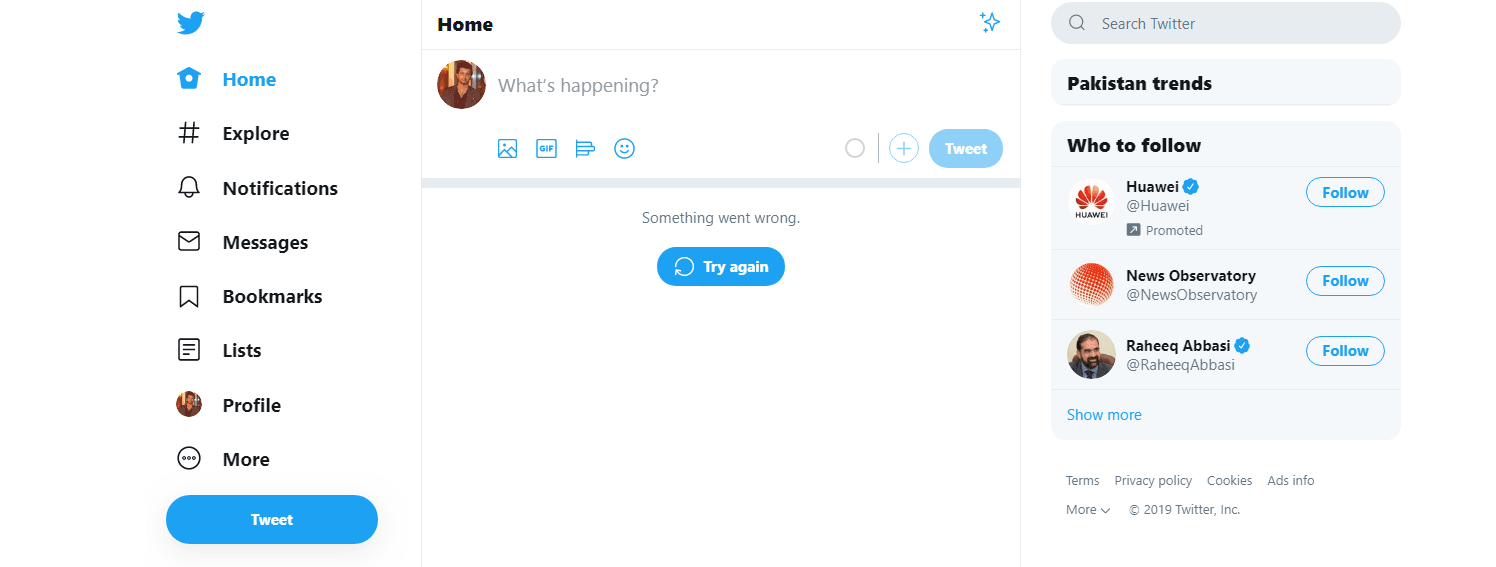Open Notifications from the sidebar
1496x567 pixels.
(x=279, y=188)
